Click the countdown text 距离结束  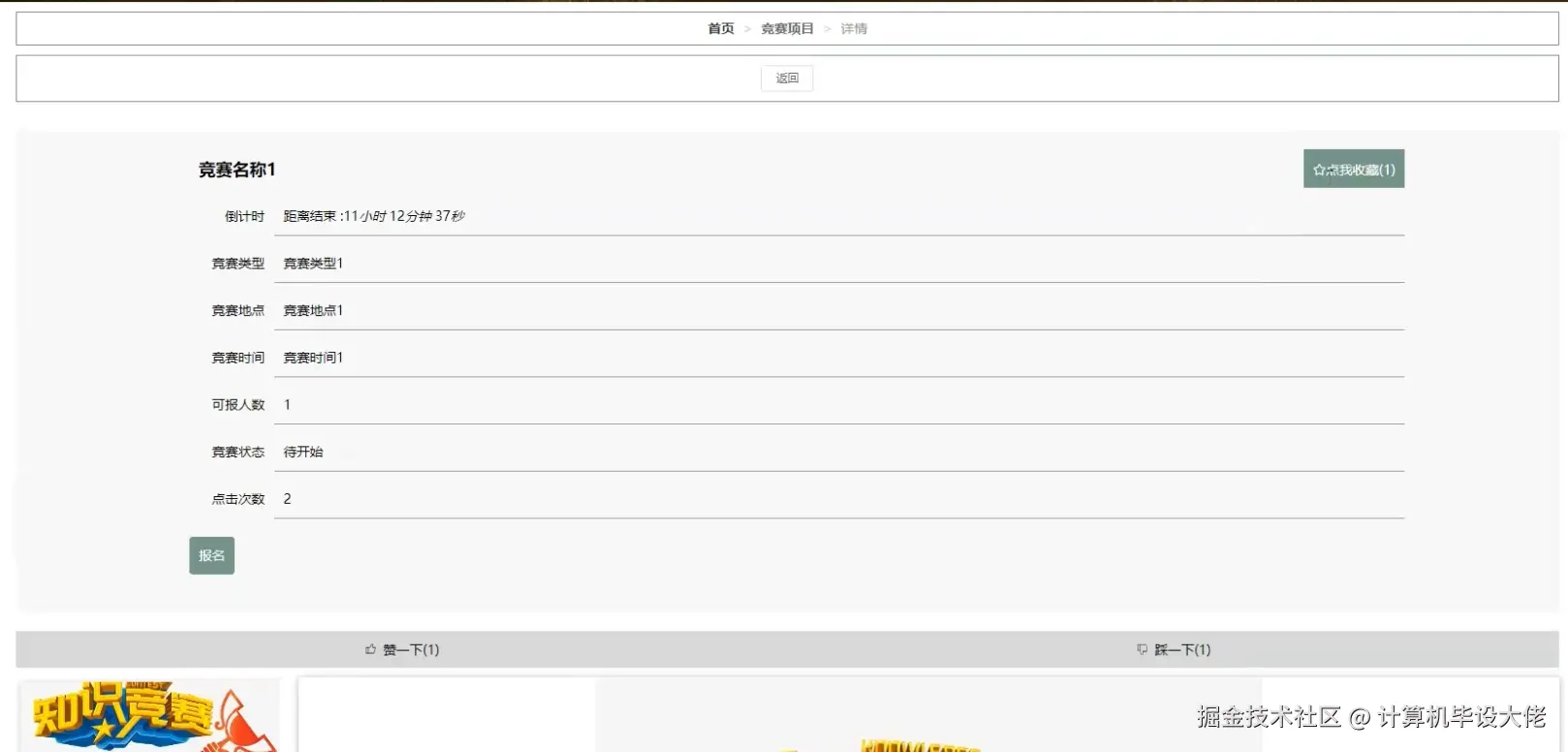click(374, 216)
